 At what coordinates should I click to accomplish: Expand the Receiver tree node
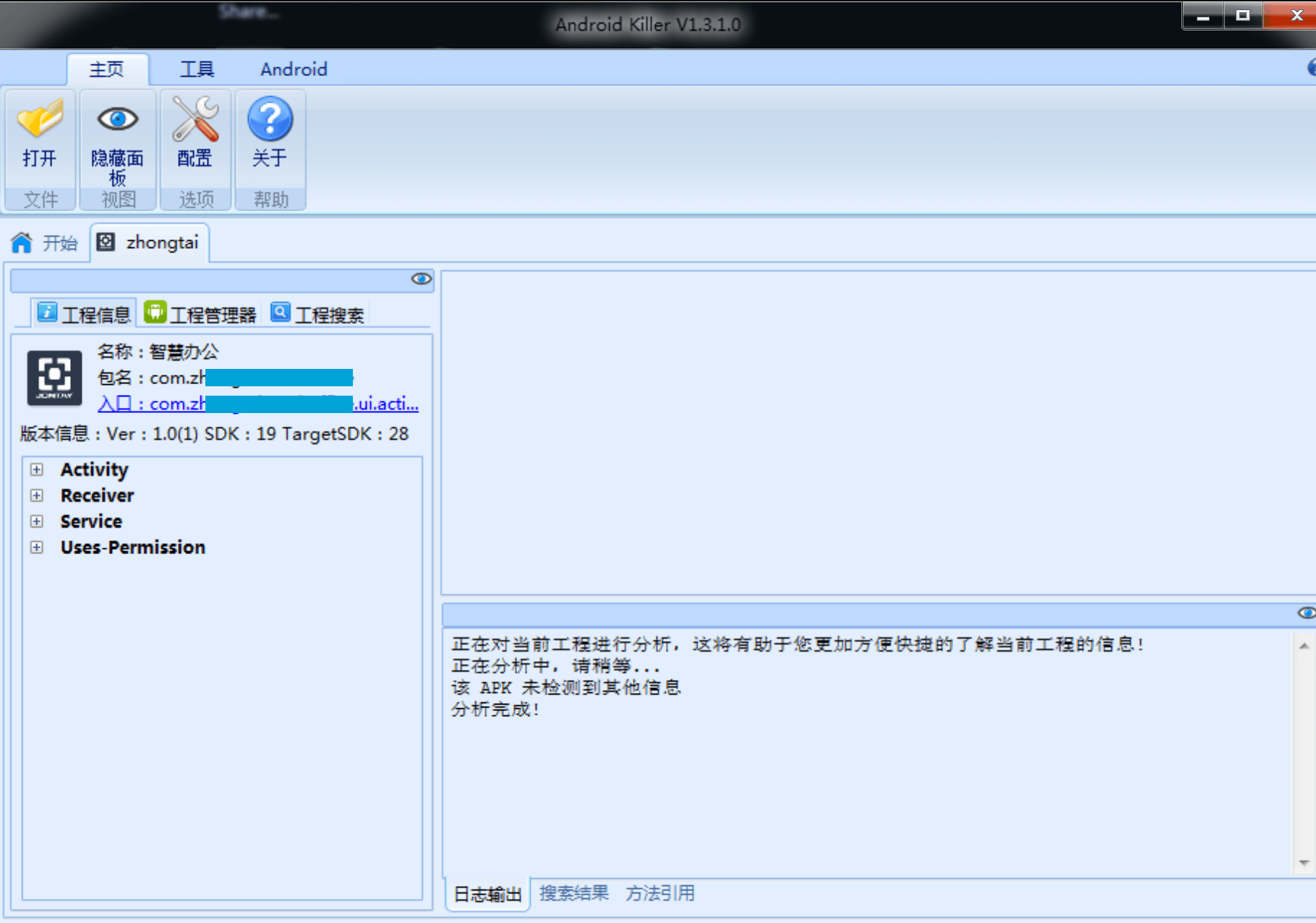tap(37, 495)
